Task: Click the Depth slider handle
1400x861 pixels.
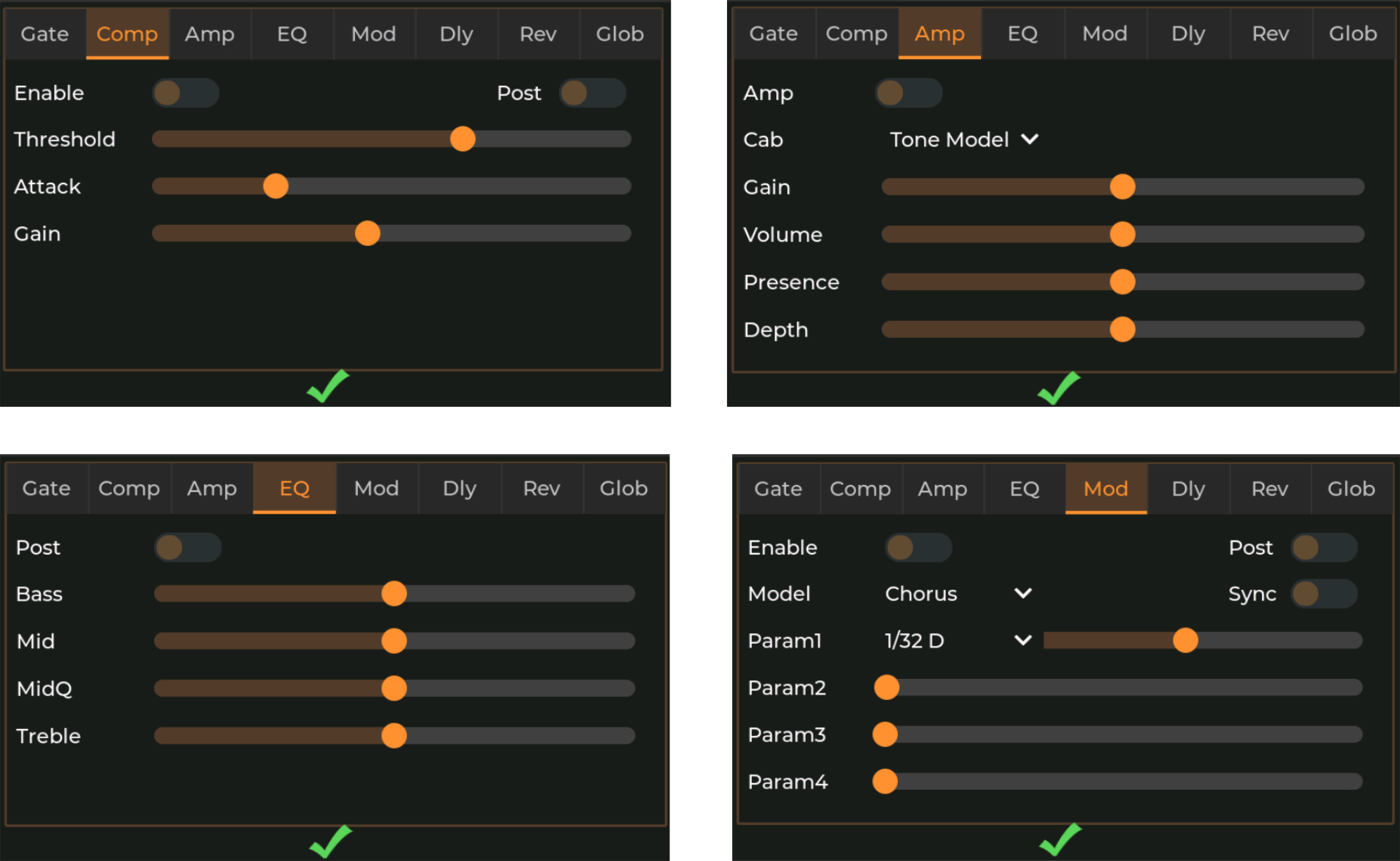Action: pyautogui.click(x=1123, y=330)
